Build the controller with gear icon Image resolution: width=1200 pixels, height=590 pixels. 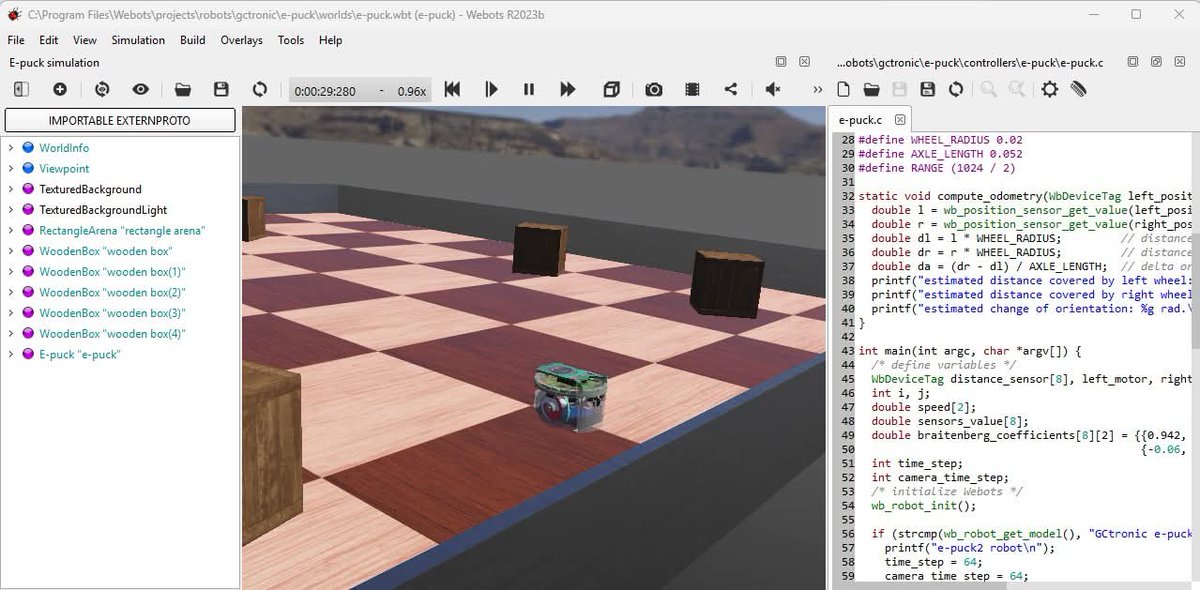(x=1049, y=89)
